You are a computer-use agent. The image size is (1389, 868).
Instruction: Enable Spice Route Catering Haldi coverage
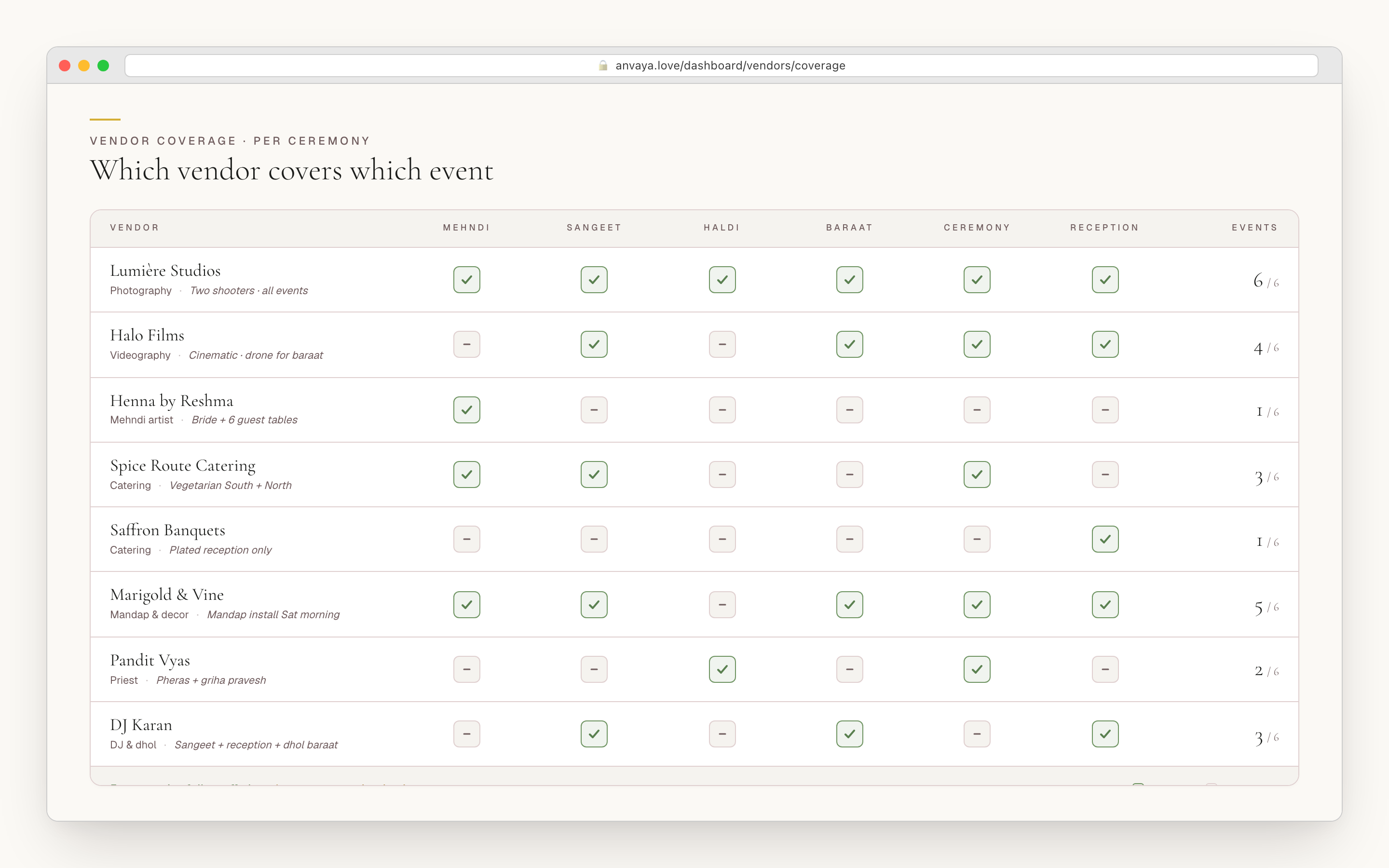click(722, 475)
